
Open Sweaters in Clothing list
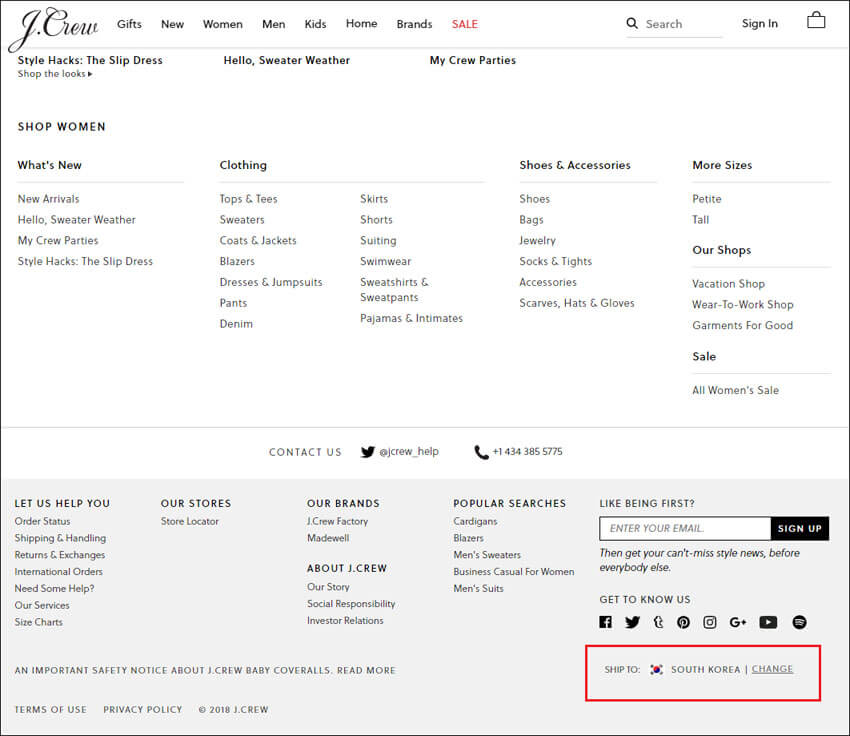[x=242, y=219]
